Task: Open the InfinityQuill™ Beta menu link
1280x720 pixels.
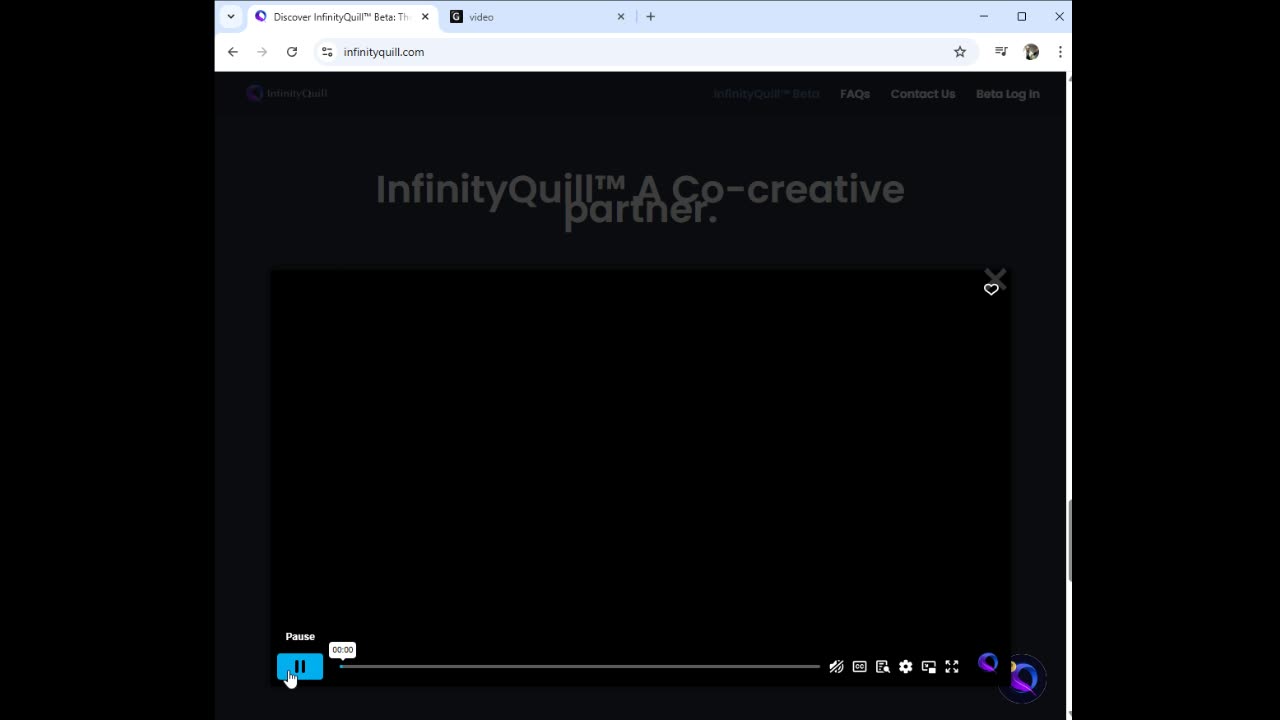Action: [766, 94]
